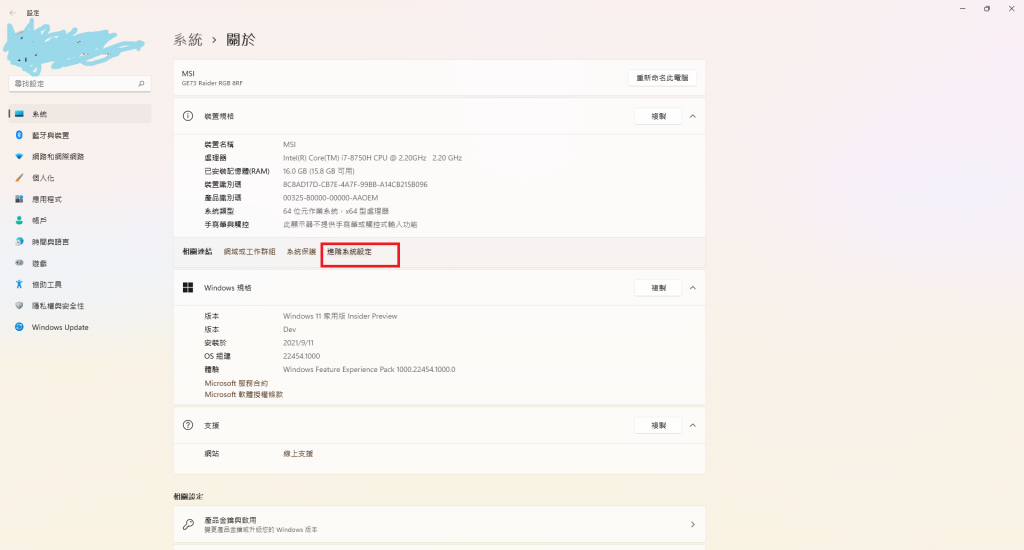The height and width of the screenshot is (550, 1024).
Task: Open 隱私權與安全性 settings
Action: (x=80, y=306)
